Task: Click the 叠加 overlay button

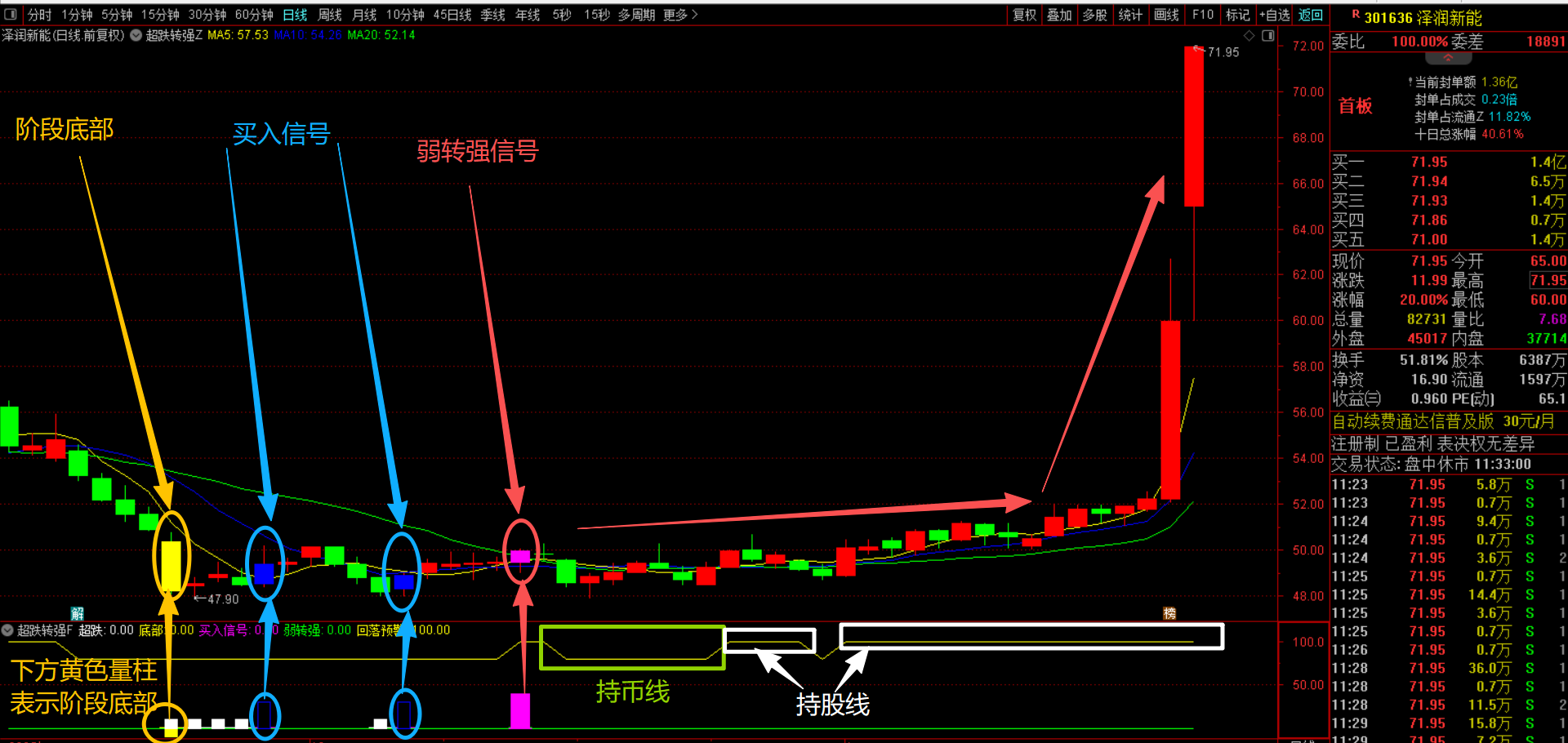Action: [x=1059, y=15]
